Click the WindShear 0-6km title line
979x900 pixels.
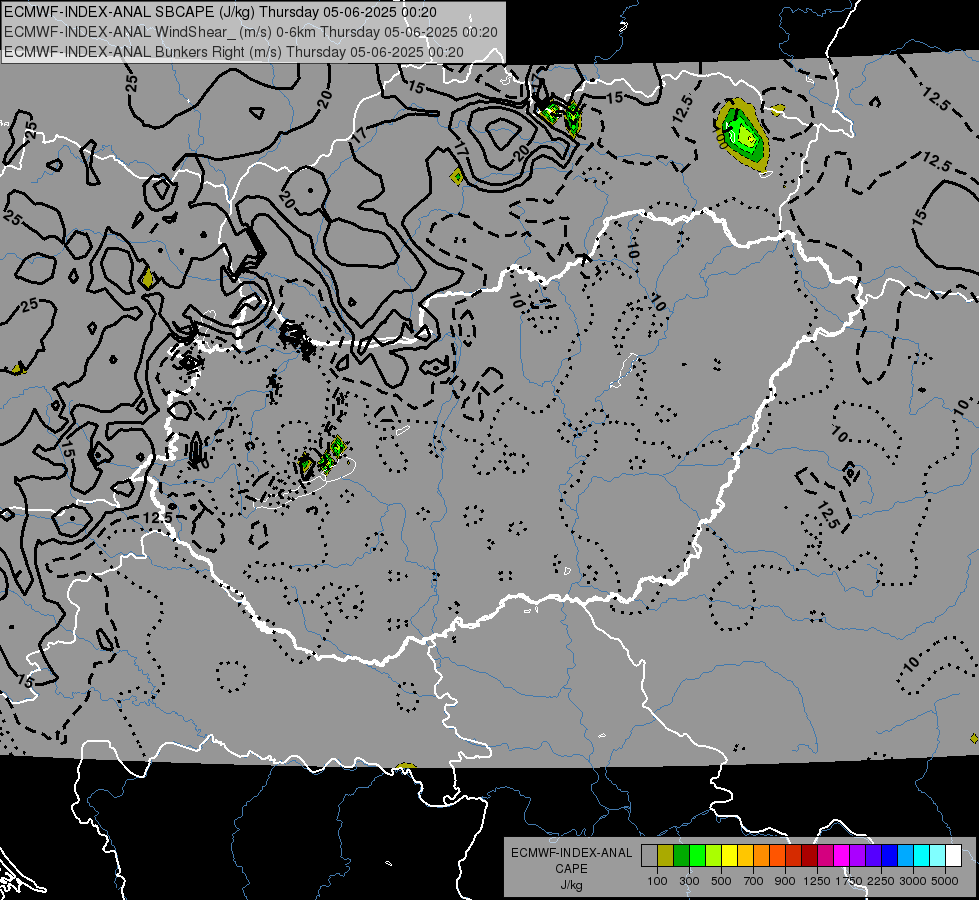tap(250, 32)
